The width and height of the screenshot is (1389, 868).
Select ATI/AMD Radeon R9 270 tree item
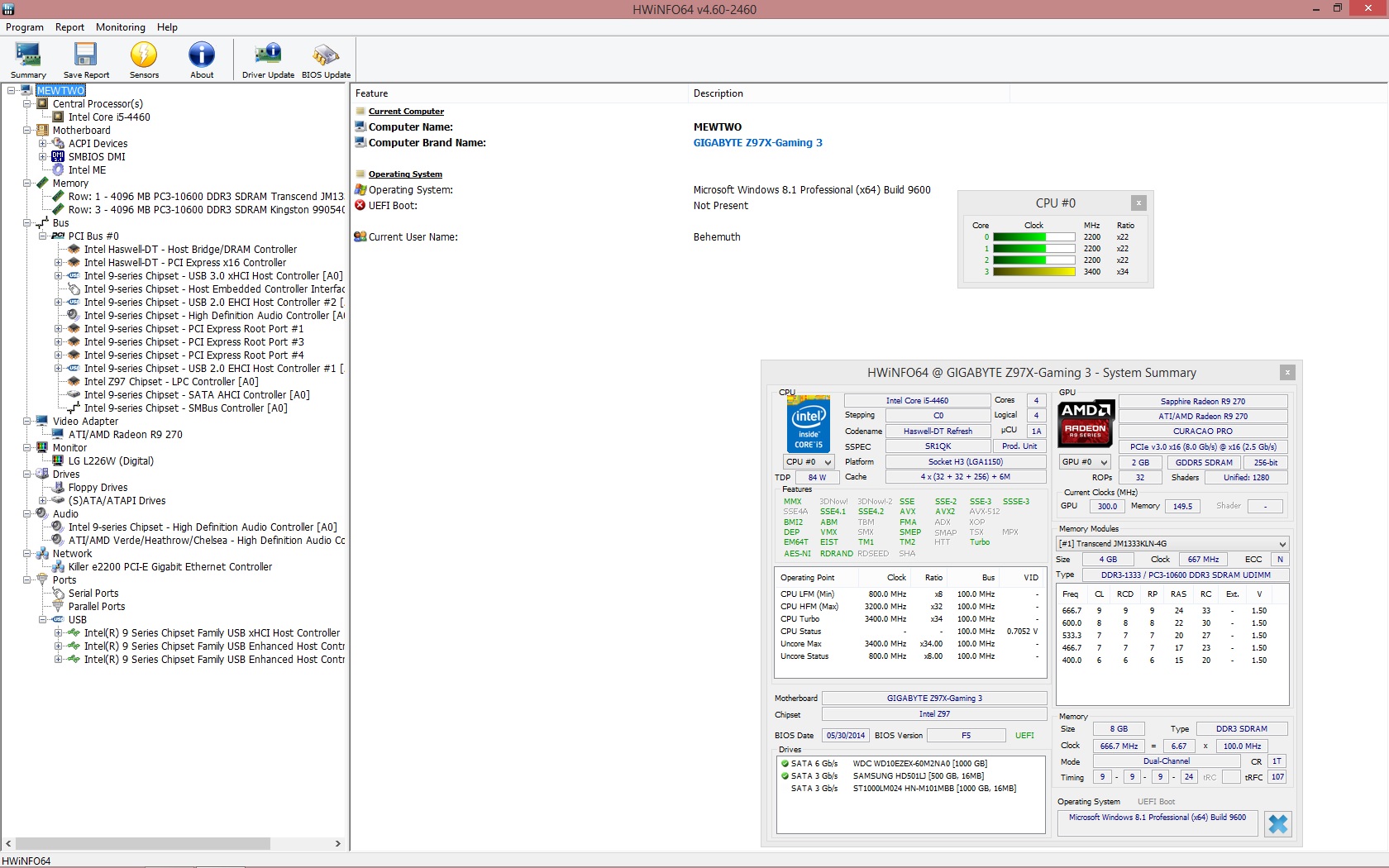(126, 435)
